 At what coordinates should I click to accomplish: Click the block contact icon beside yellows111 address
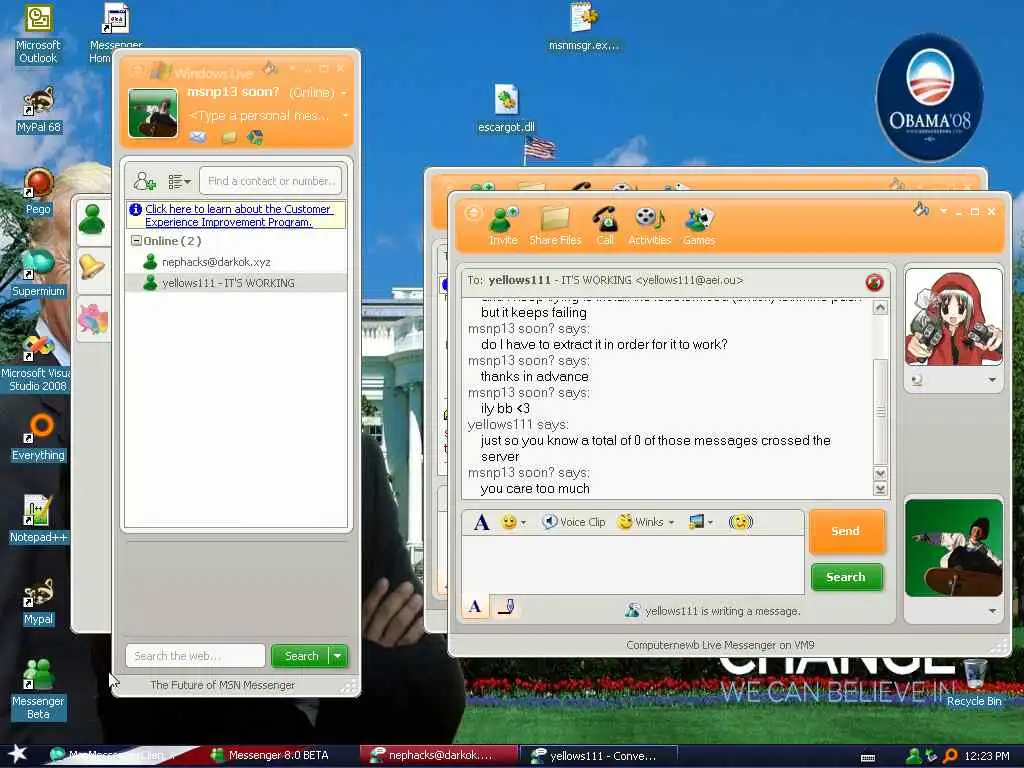[874, 282]
